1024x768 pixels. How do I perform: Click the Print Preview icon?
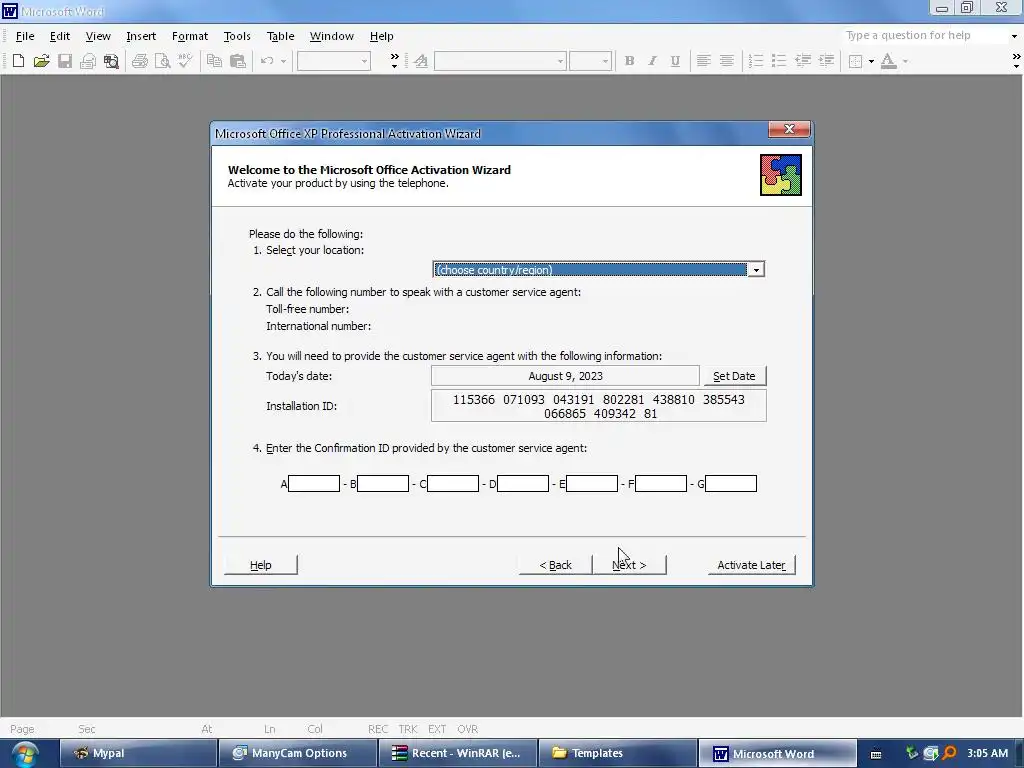tap(163, 61)
